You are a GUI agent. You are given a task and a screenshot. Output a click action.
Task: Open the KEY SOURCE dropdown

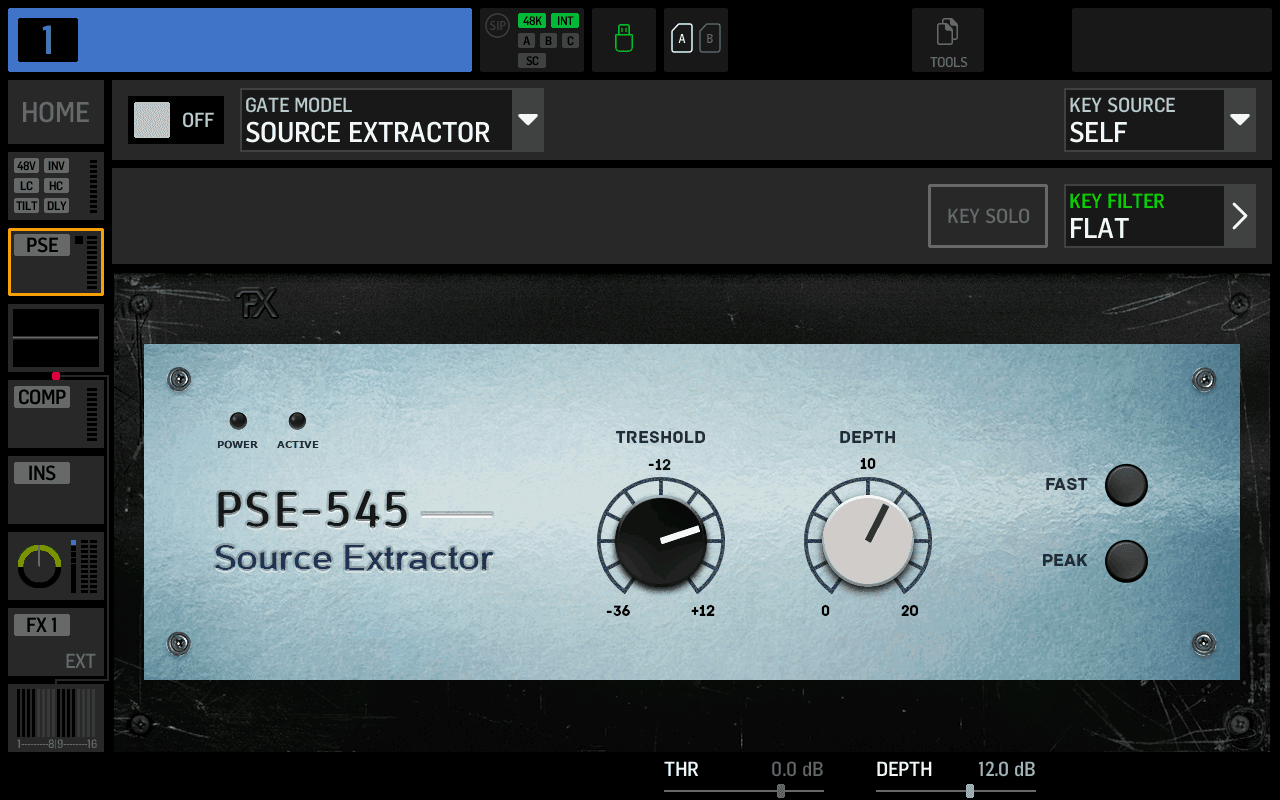tap(1160, 120)
